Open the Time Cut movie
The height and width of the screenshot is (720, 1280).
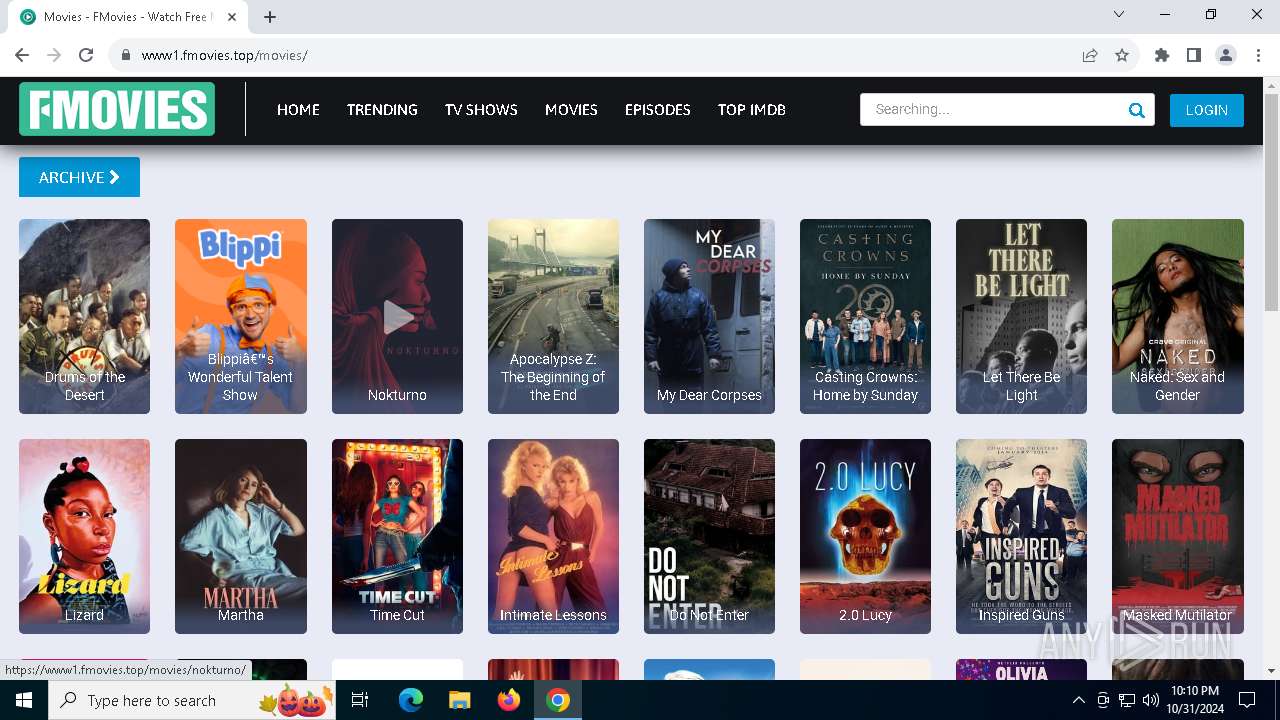tap(397, 536)
